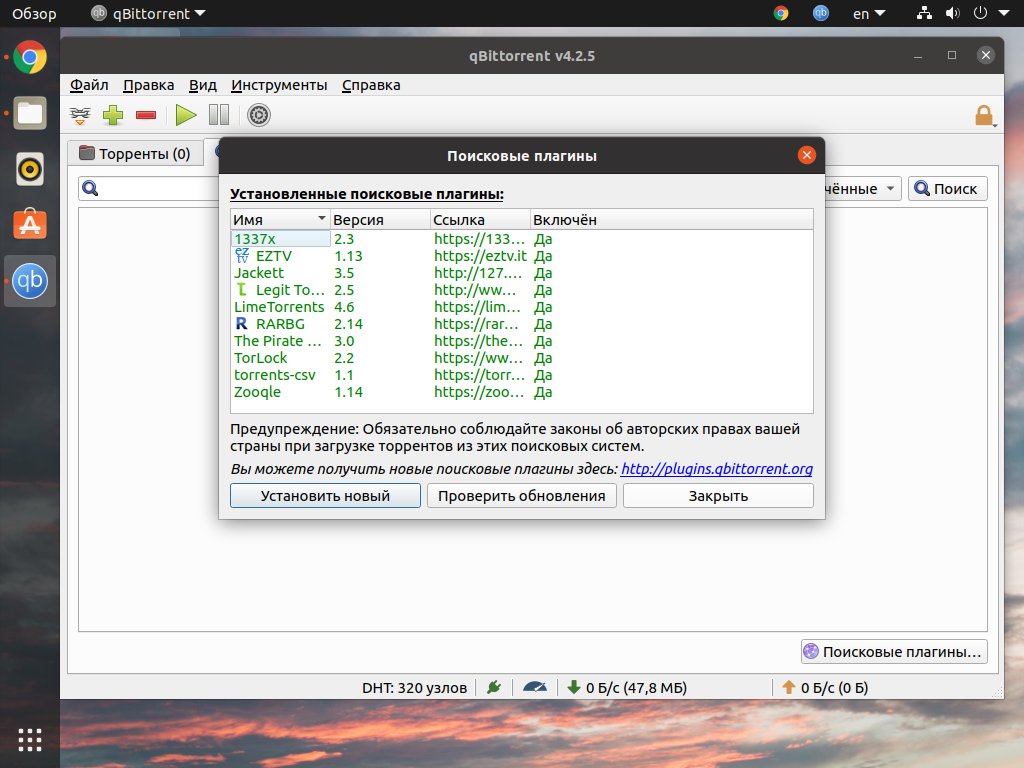The height and width of the screenshot is (768, 1024).
Task: Click the add torrent plus icon
Action: [113, 115]
